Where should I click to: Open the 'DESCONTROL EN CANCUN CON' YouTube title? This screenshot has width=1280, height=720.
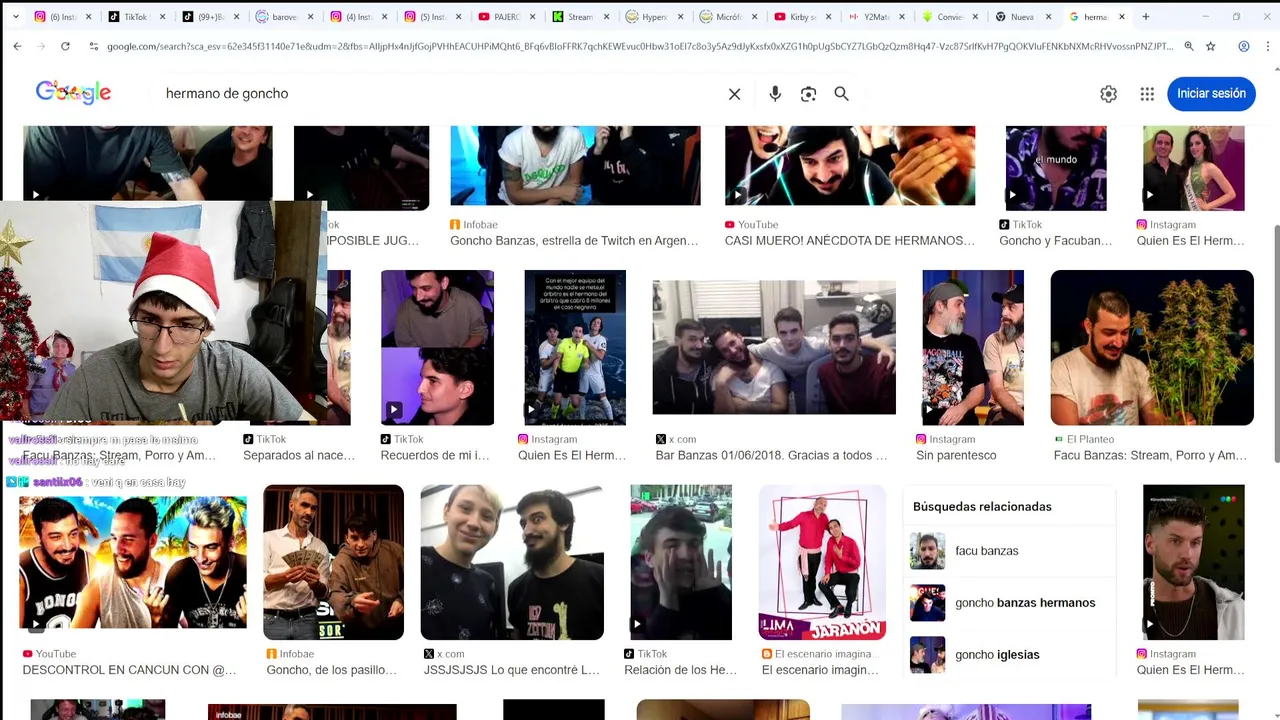[130, 670]
